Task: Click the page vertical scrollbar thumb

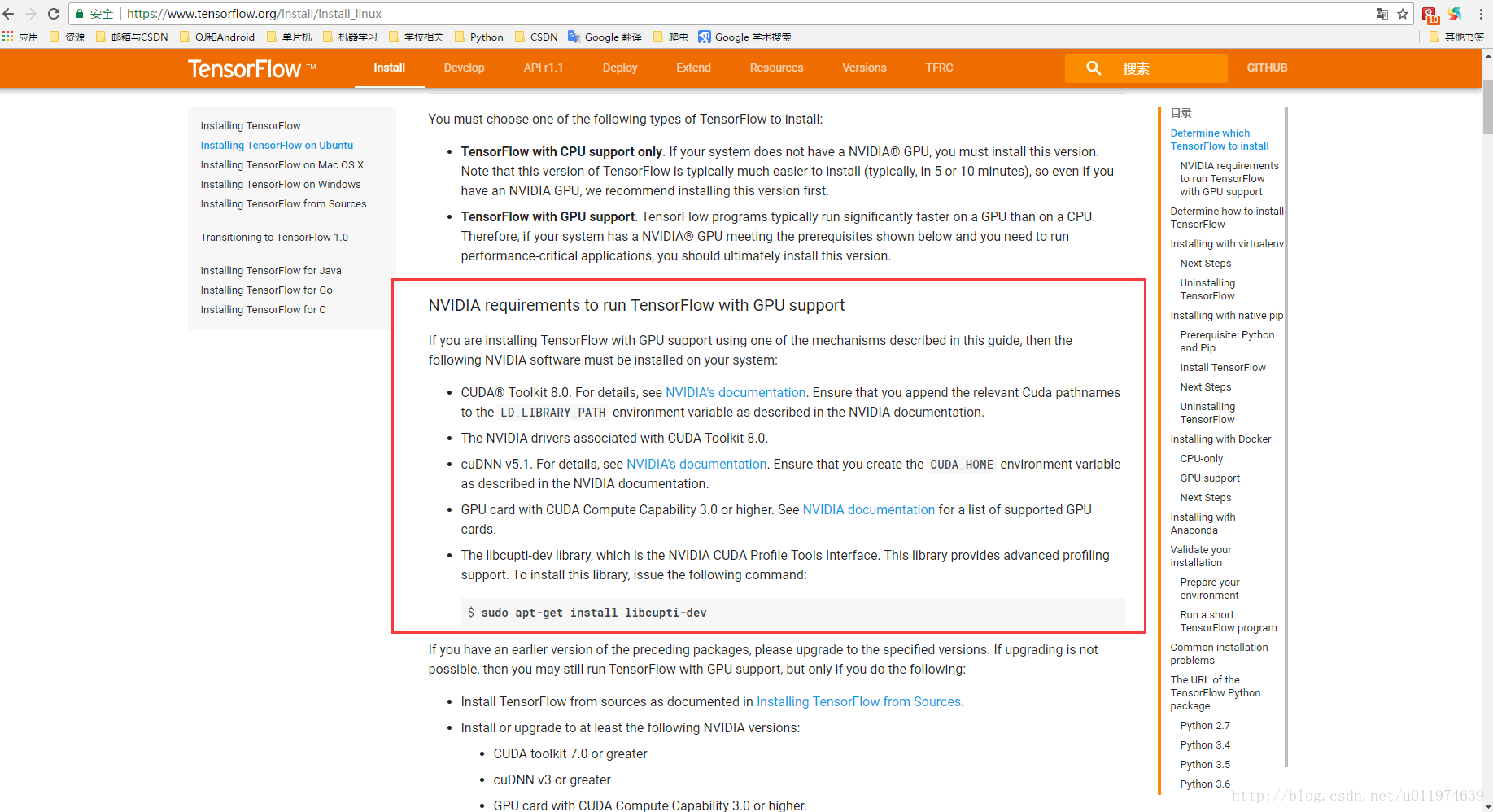Action: tap(1487, 106)
